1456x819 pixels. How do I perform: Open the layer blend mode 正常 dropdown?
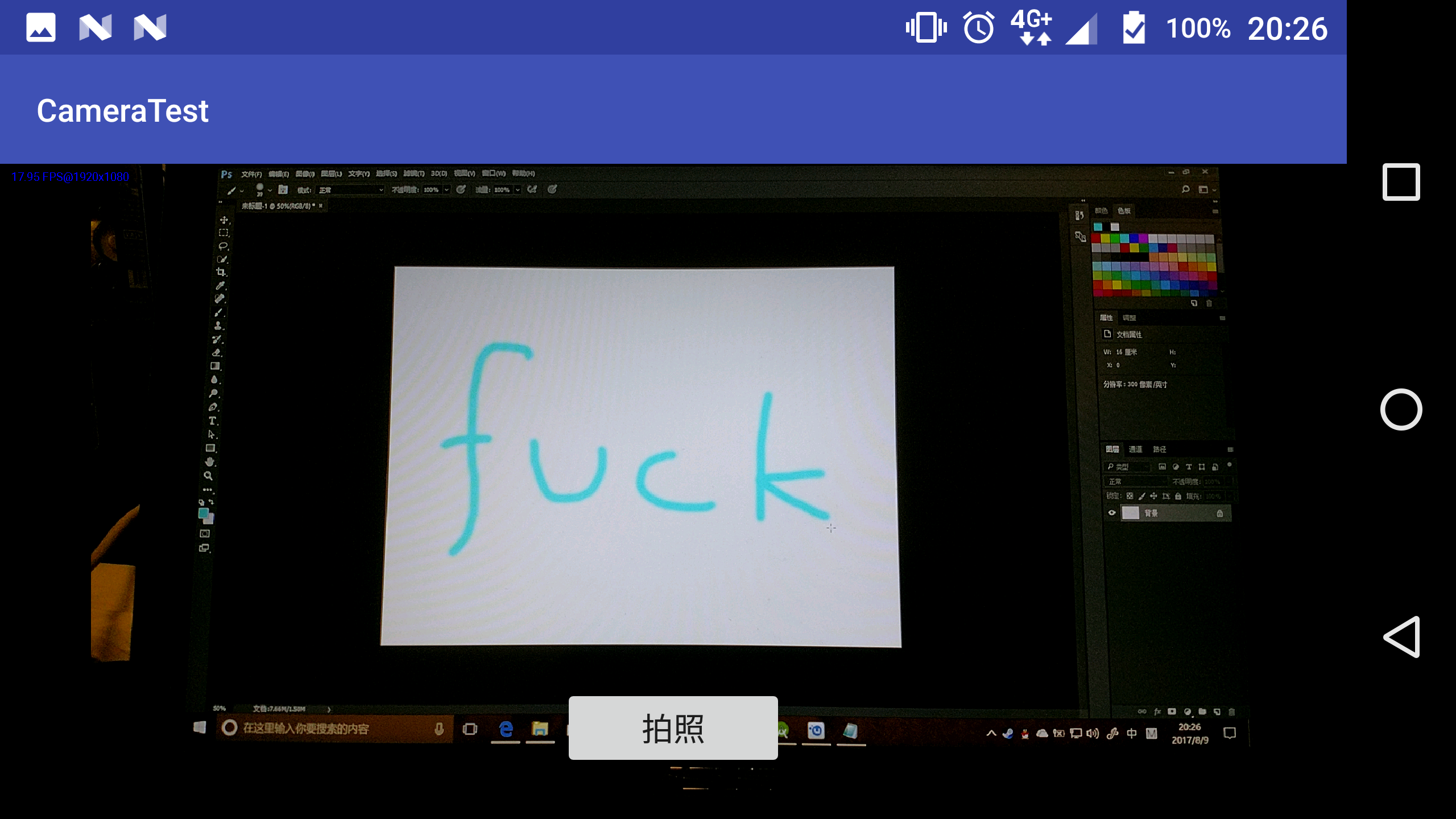[x=1135, y=482]
